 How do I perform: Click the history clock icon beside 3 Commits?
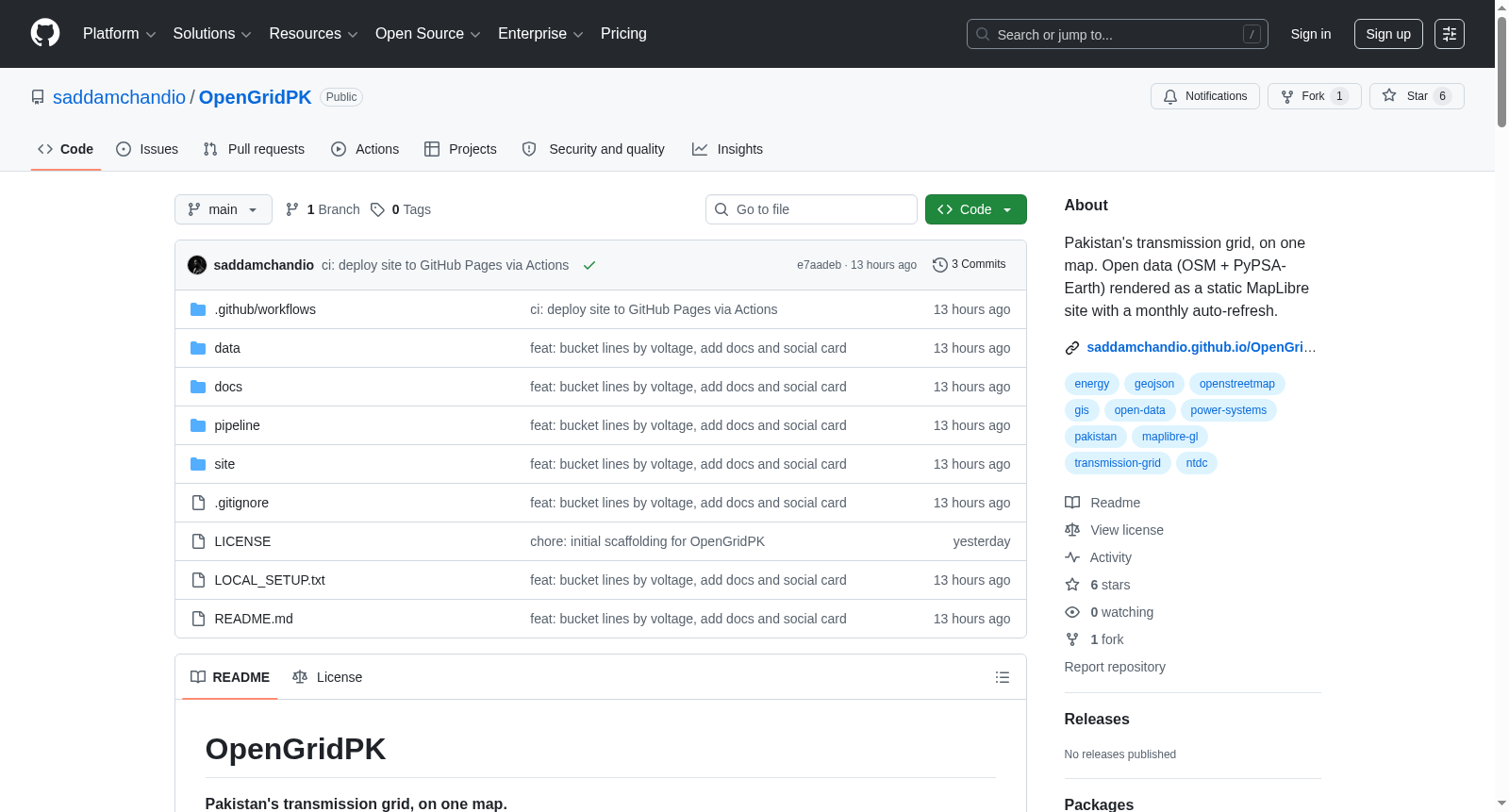(940, 265)
